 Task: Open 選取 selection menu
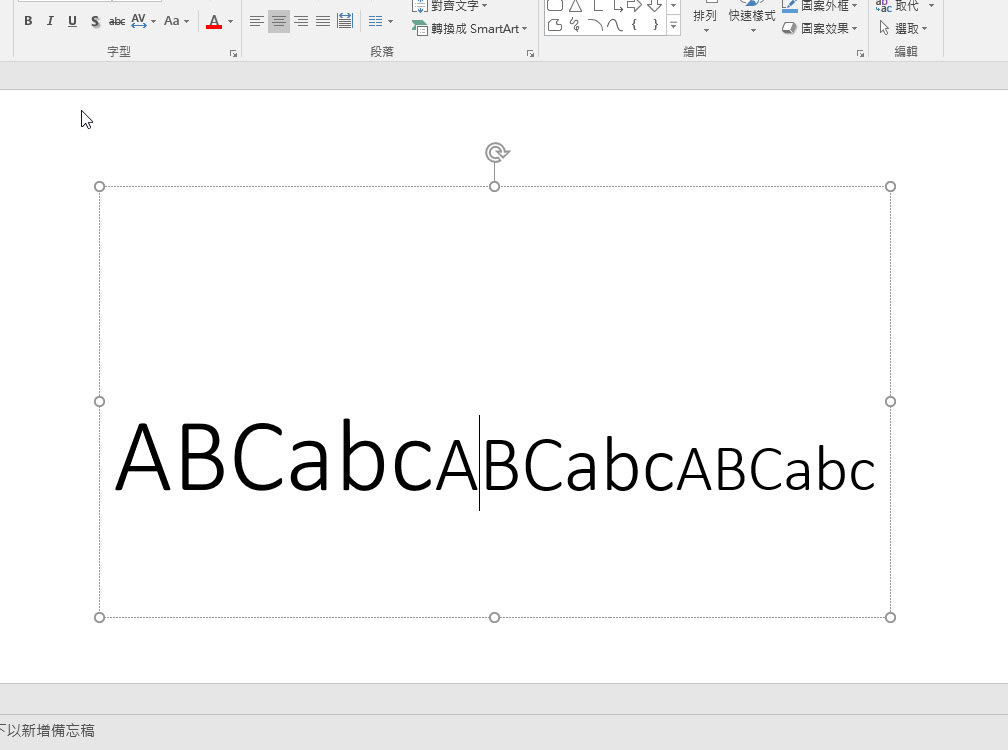pyautogui.click(x=904, y=29)
